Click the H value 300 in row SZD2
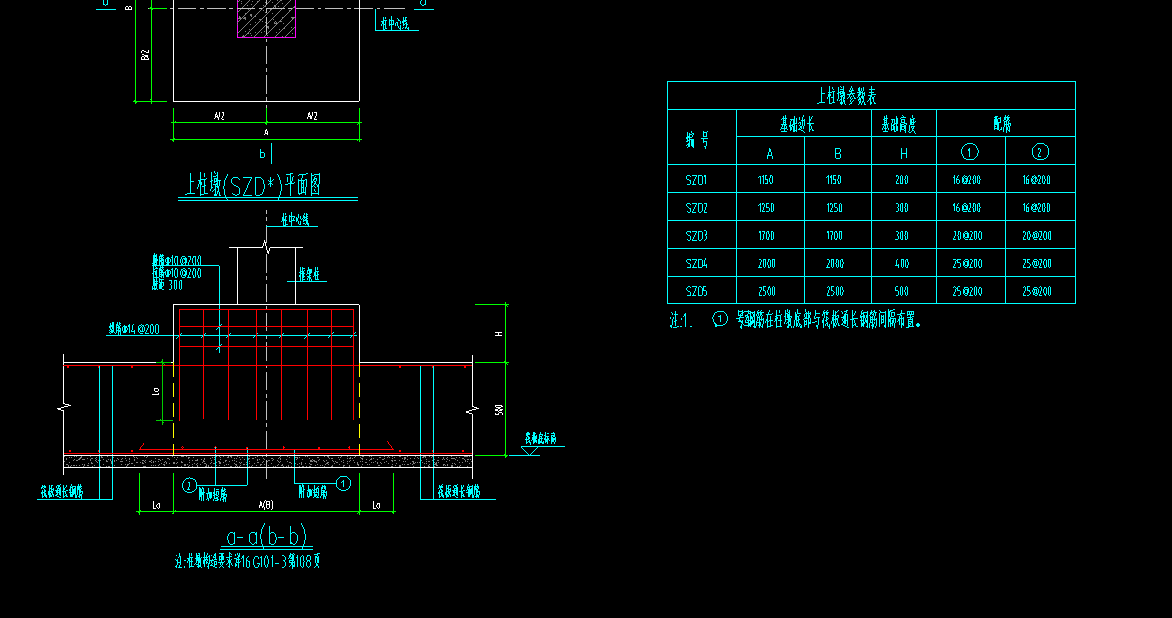The height and width of the screenshot is (618, 1172). click(901, 208)
